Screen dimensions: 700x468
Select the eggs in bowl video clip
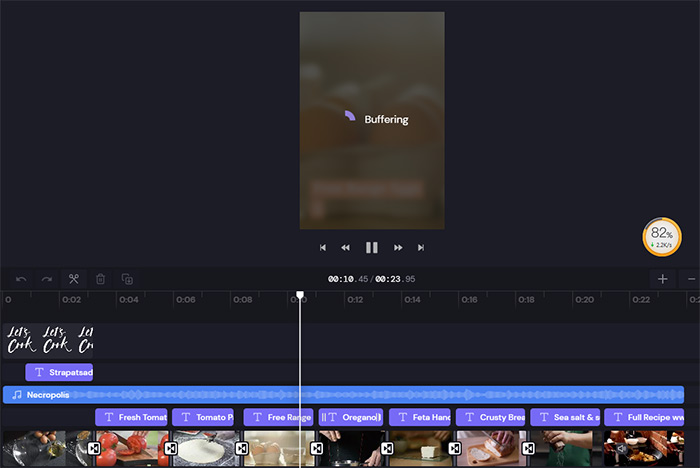[x=45, y=448]
